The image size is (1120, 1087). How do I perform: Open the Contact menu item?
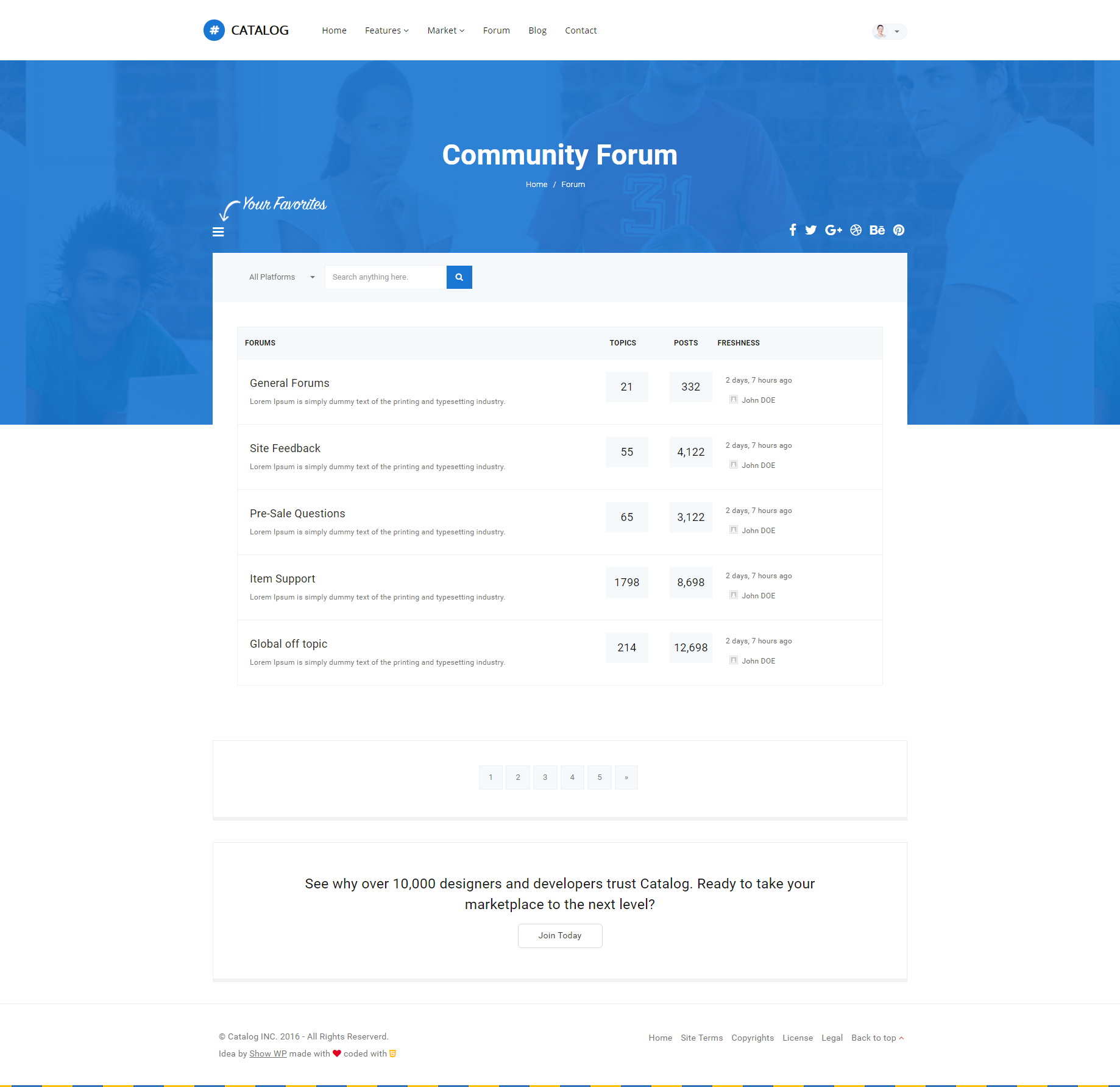(x=580, y=30)
